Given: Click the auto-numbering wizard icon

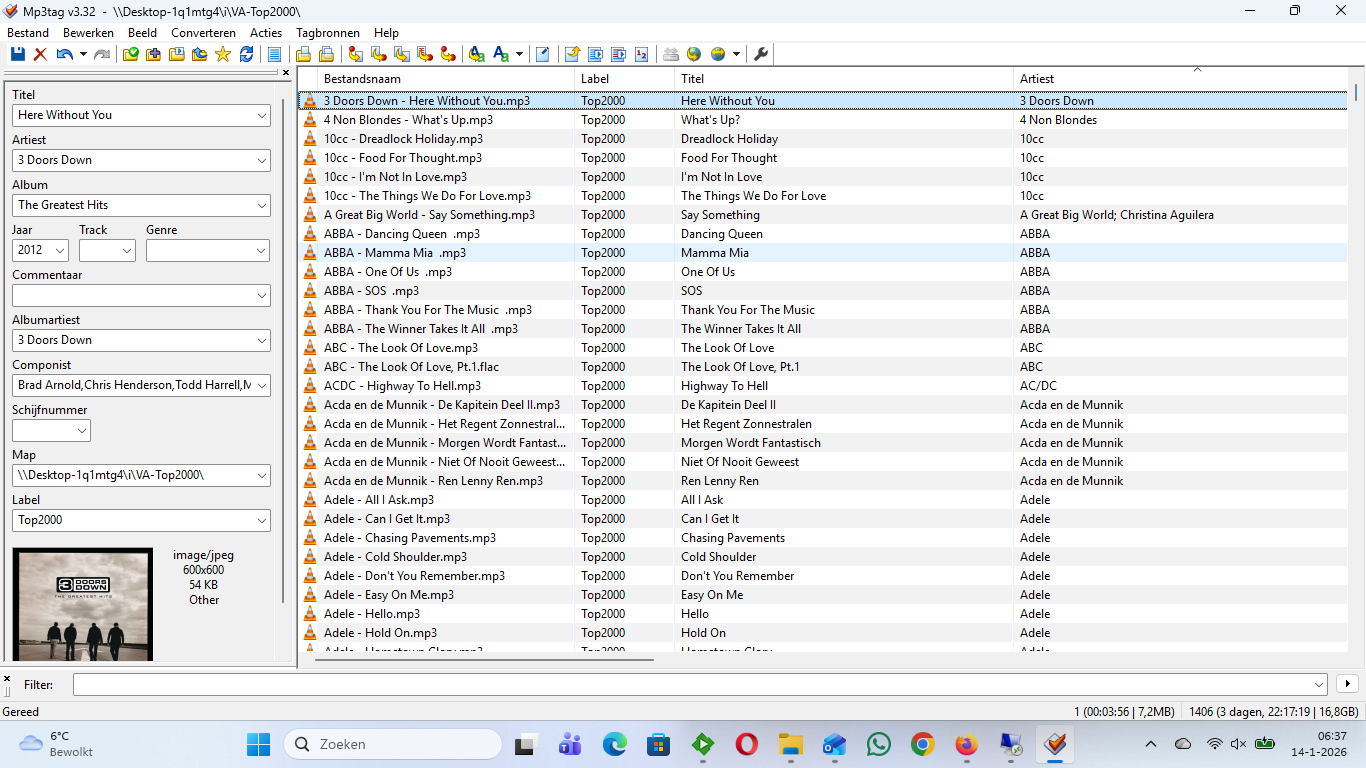Looking at the screenshot, I should [x=641, y=54].
